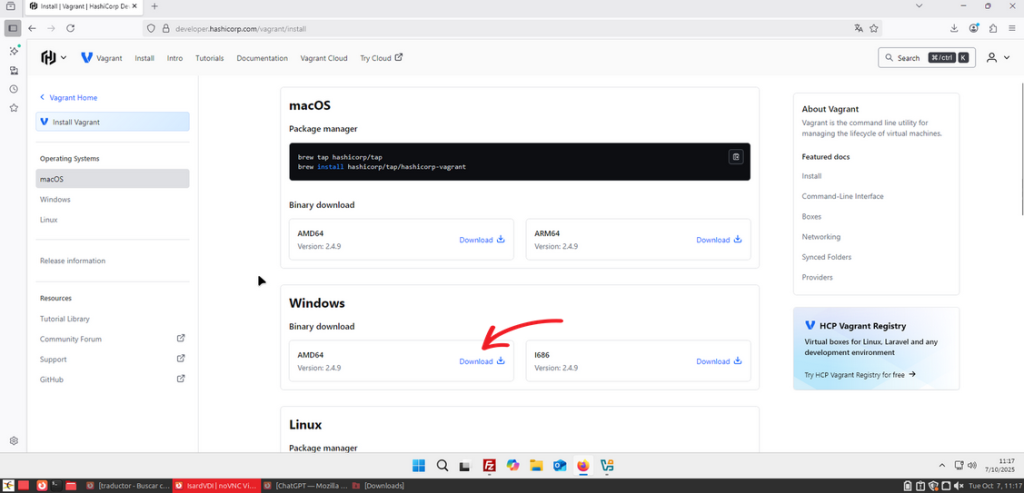Click the Search documentation field
Image resolution: width=1024 pixels, height=493 pixels.
tap(908, 58)
